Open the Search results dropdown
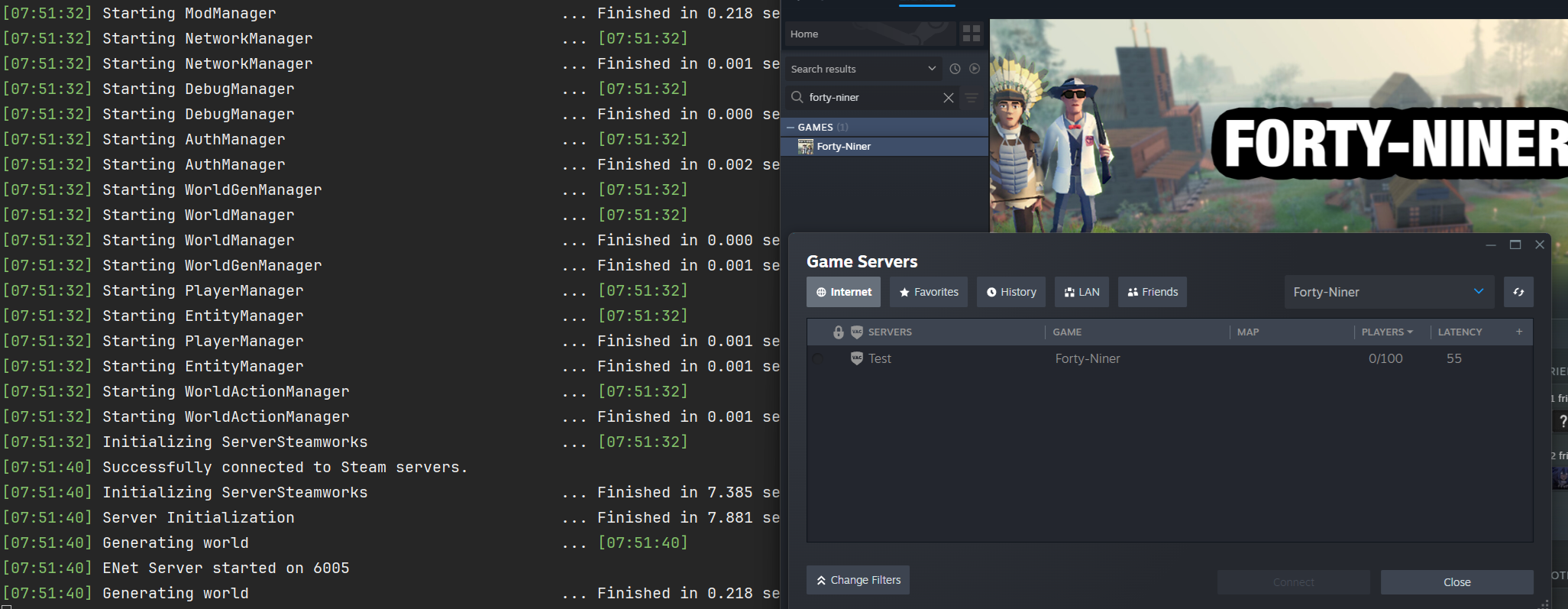The height and width of the screenshot is (609, 1568). tap(863, 69)
